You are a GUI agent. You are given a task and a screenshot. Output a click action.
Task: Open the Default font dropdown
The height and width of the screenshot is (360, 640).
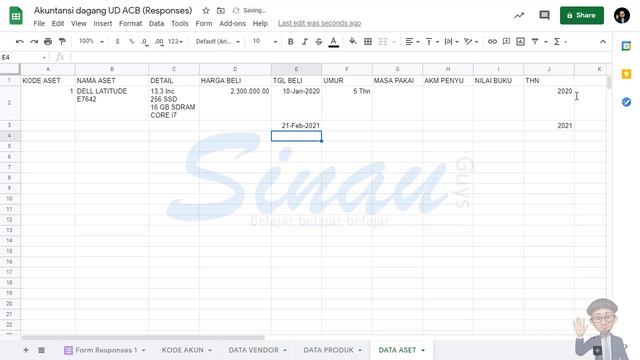point(218,42)
